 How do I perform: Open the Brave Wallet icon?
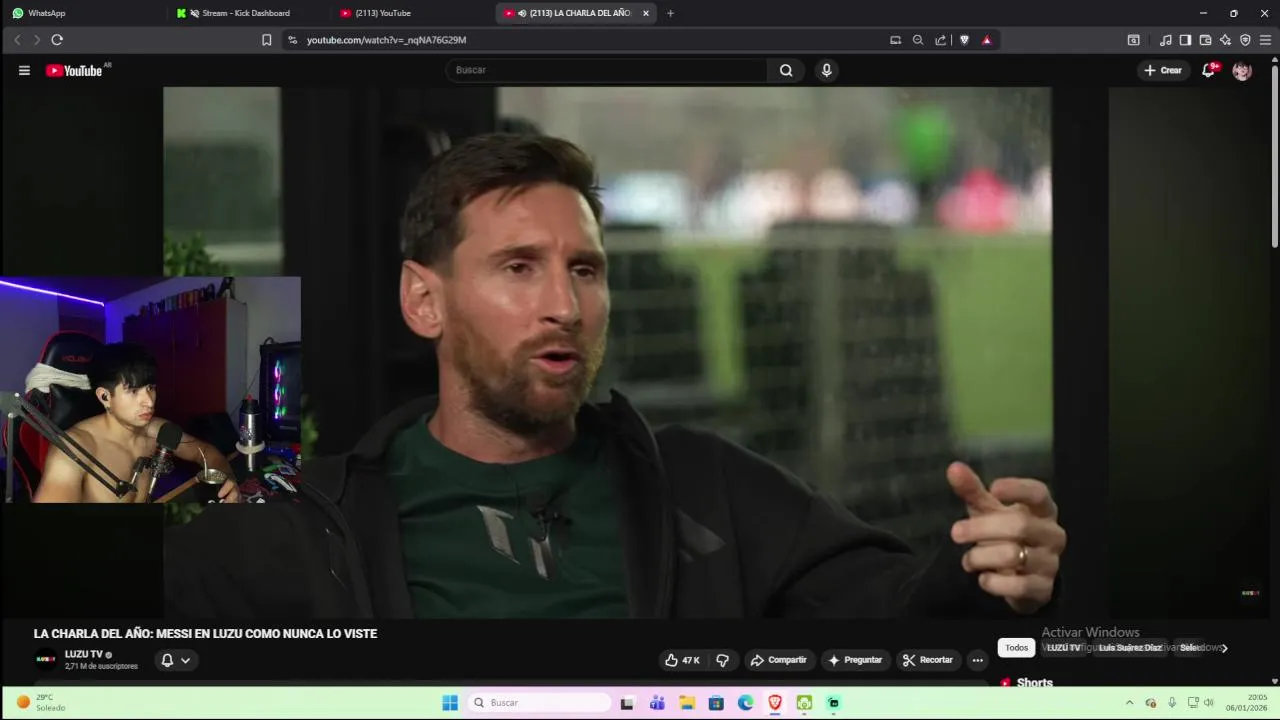coord(1205,40)
